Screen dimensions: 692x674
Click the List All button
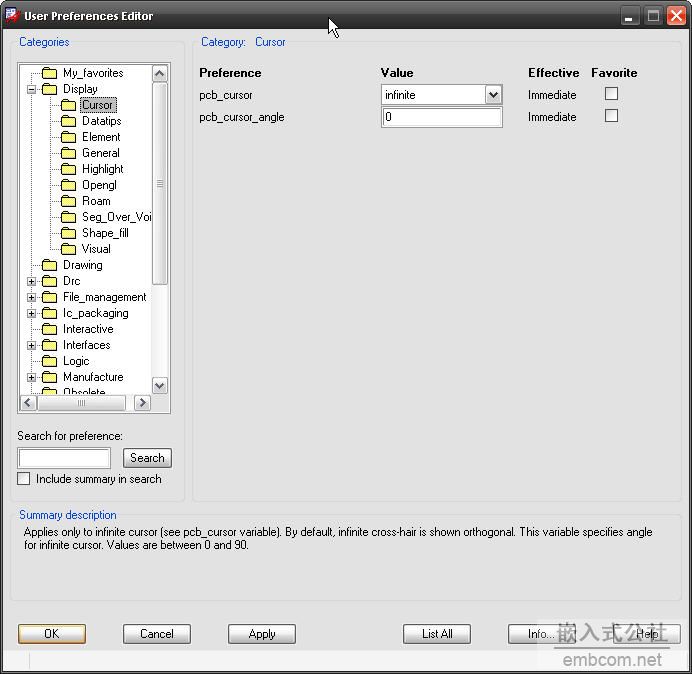point(437,634)
